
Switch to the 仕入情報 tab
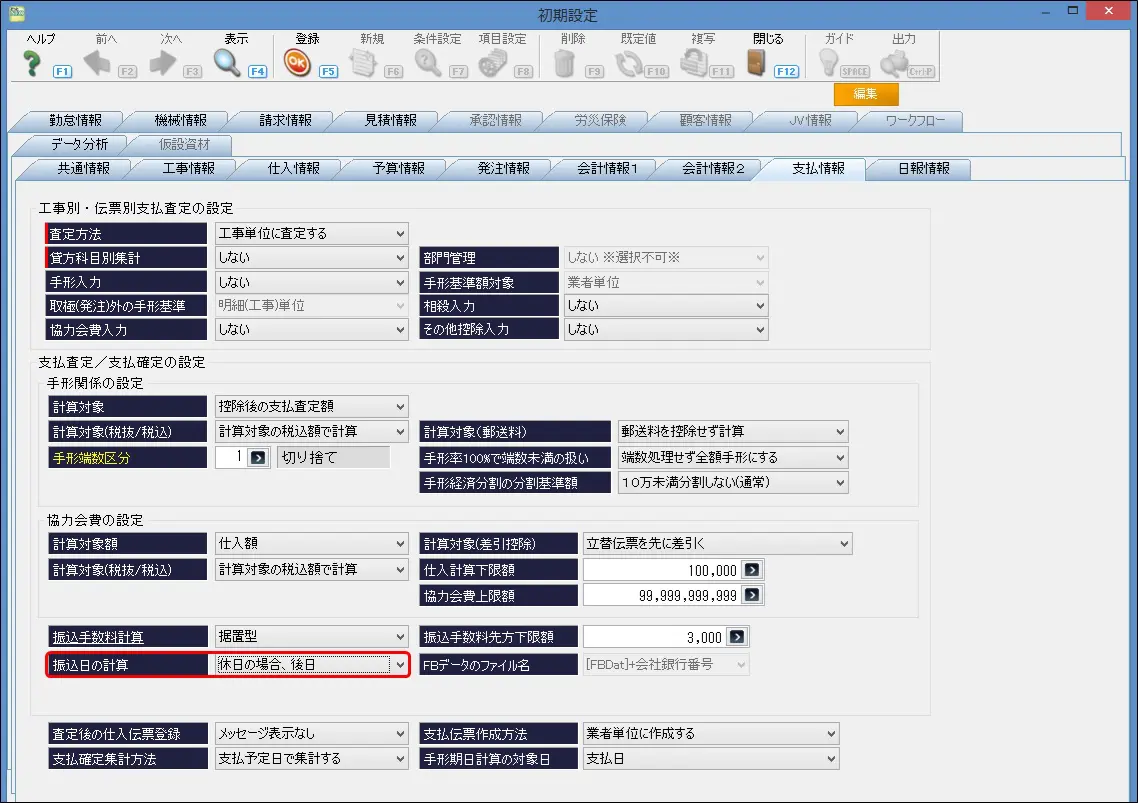tap(294, 168)
